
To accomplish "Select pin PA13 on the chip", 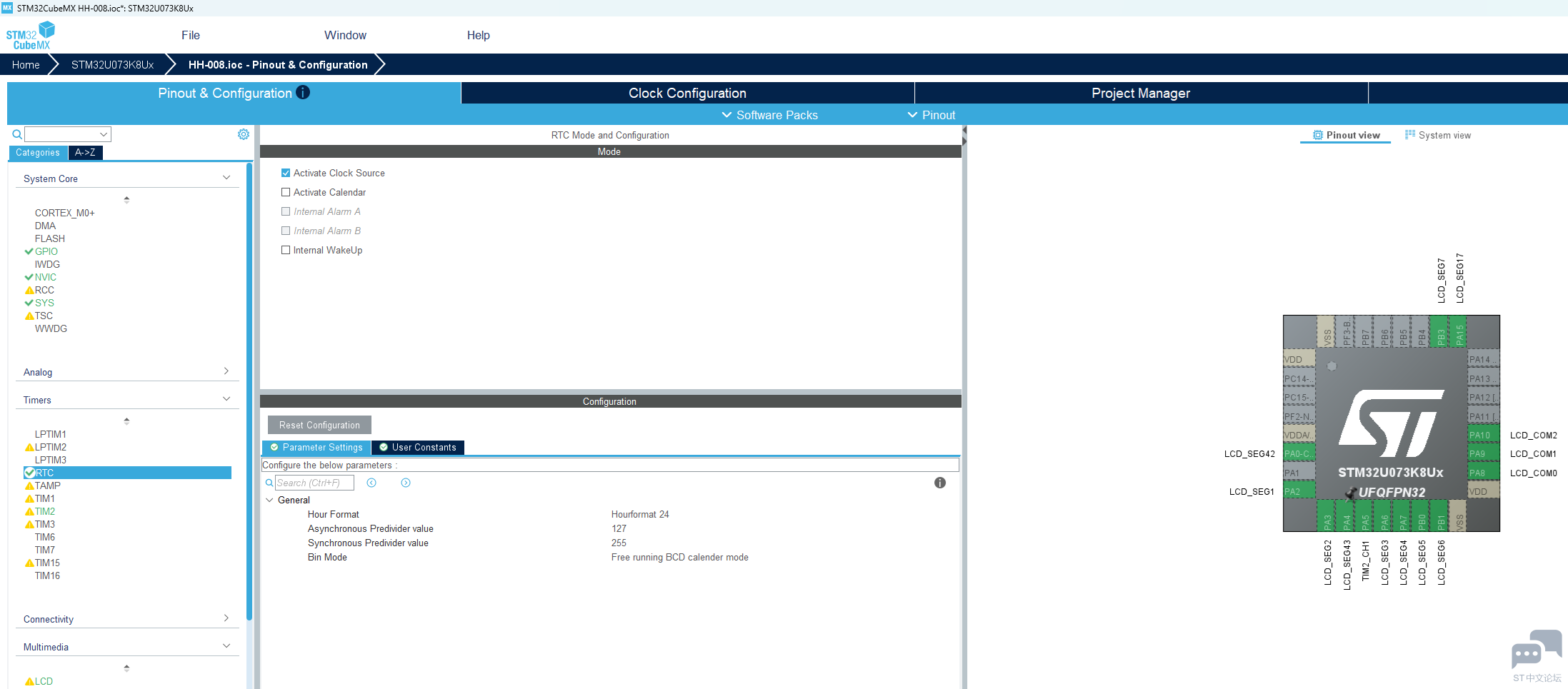I will click(1483, 378).
